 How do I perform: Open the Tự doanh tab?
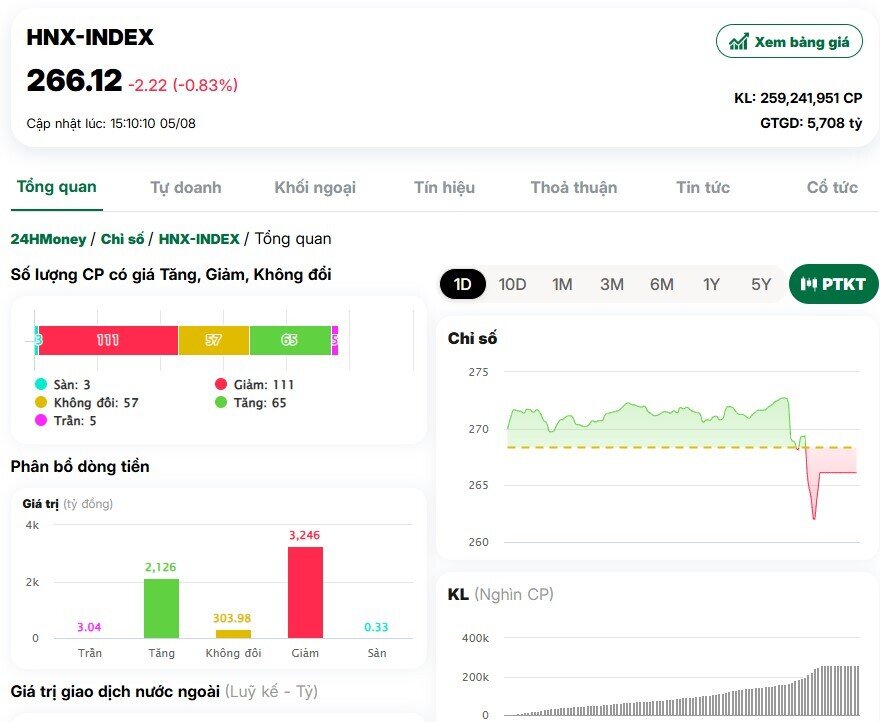(x=186, y=188)
